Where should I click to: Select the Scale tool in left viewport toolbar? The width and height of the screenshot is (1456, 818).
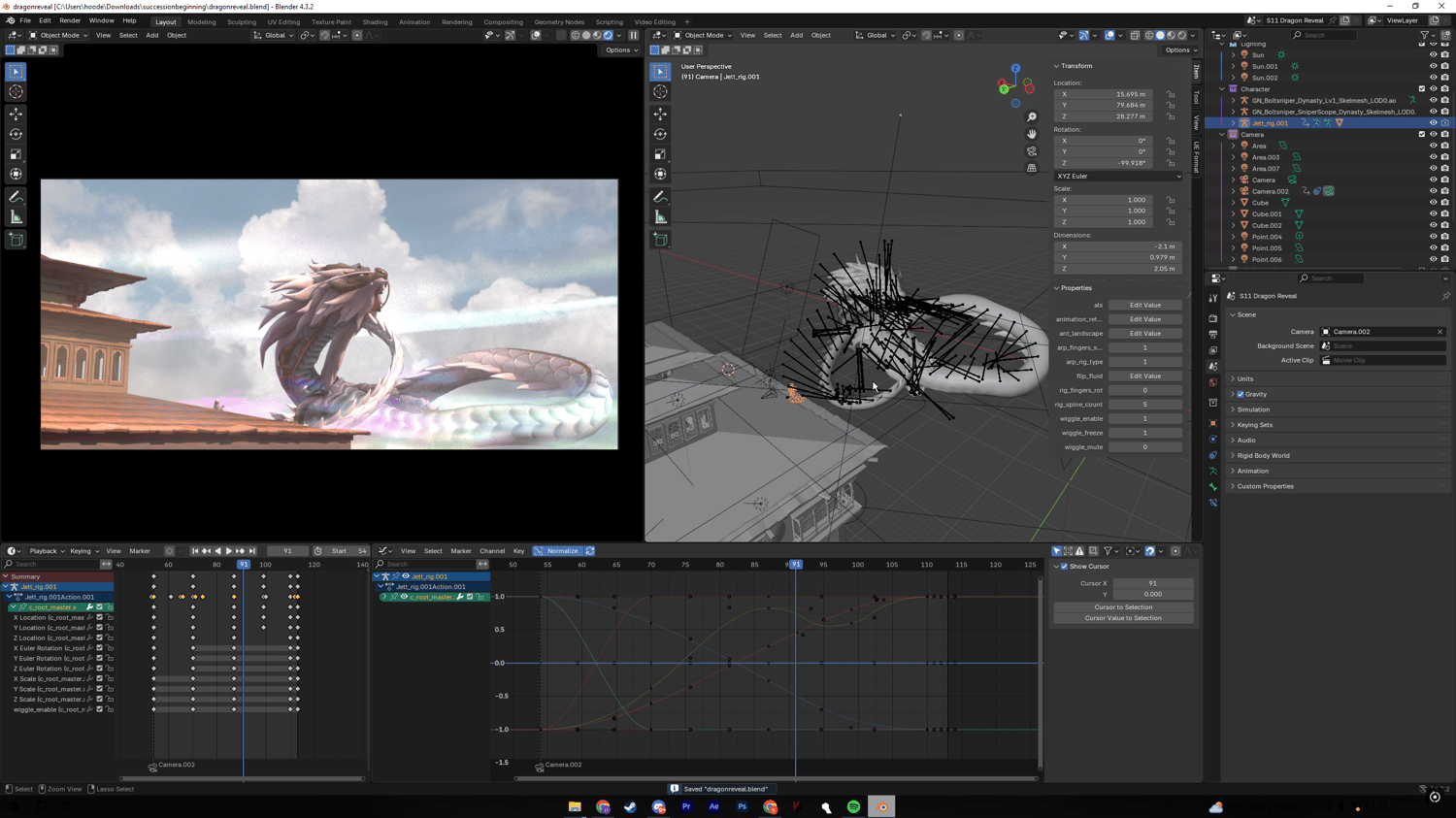(x=16, y=154)
